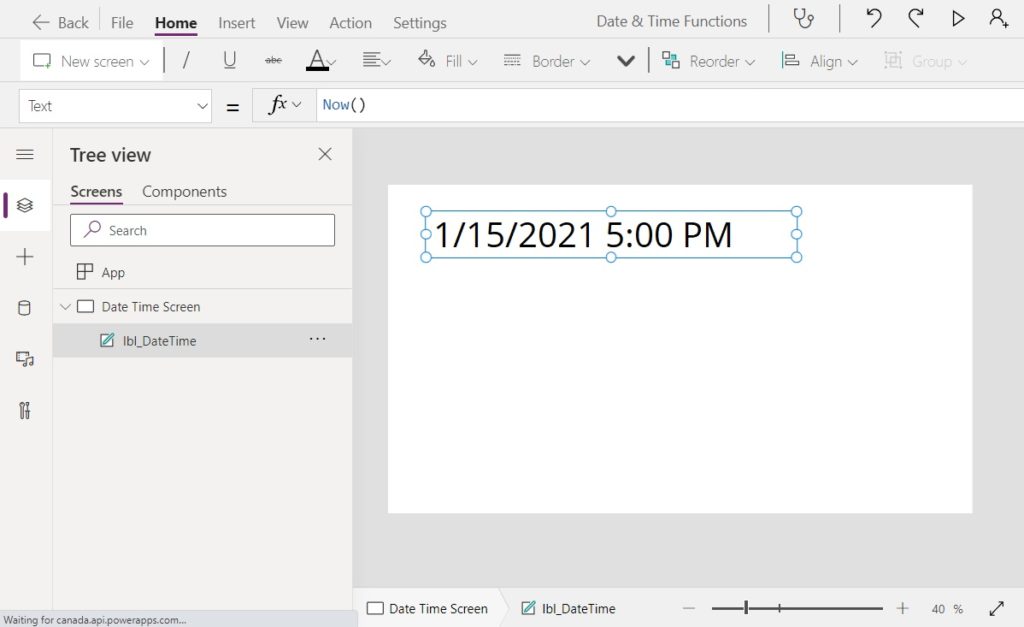Switch to the Components tab

[x=184, y=191]
